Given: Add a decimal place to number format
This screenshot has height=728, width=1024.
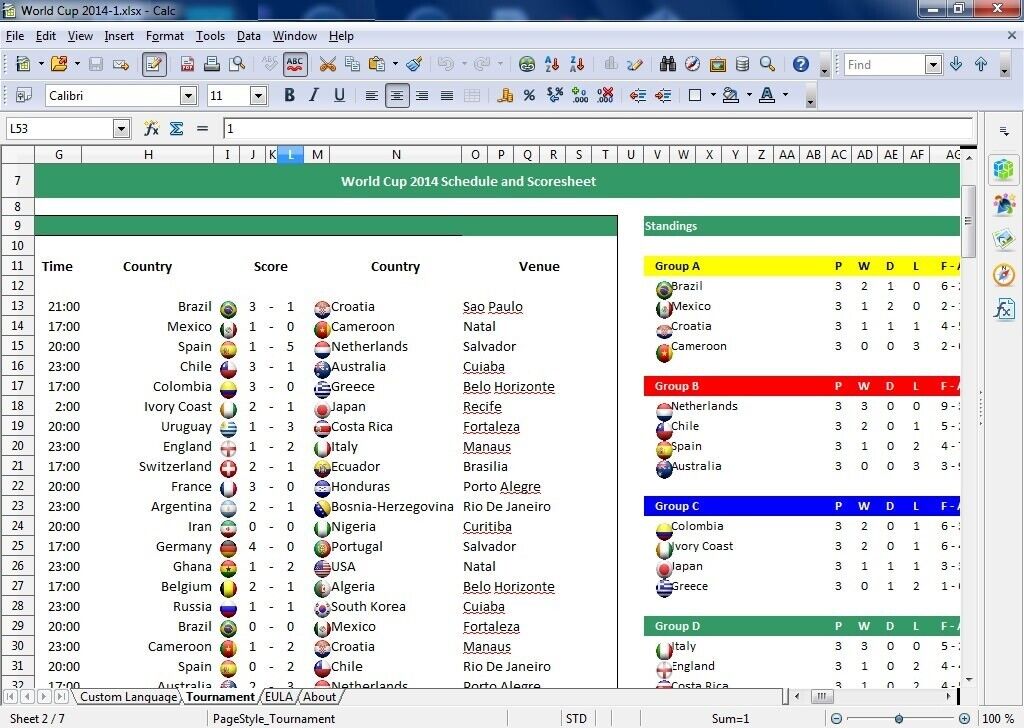Looking at the screenshot, I should tap(580, 95).
